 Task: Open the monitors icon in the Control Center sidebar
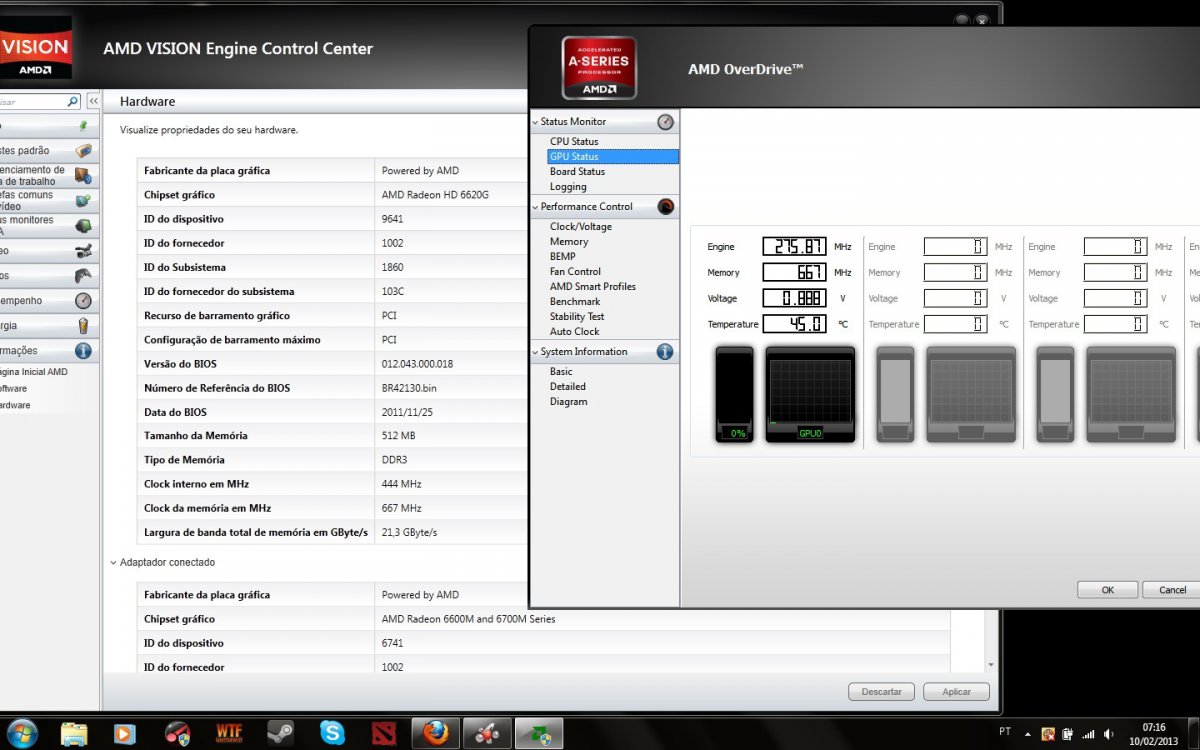click(x=83, y=226)
